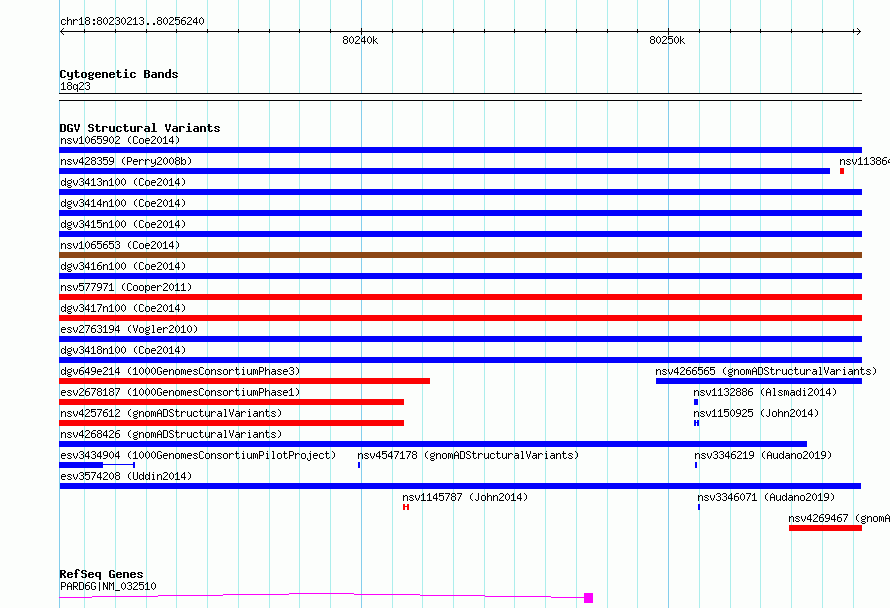The image size is (890, 608).
Task: Select the blue bar under nsv1065902
Action: pyautogui.click(x=460, y=150)
